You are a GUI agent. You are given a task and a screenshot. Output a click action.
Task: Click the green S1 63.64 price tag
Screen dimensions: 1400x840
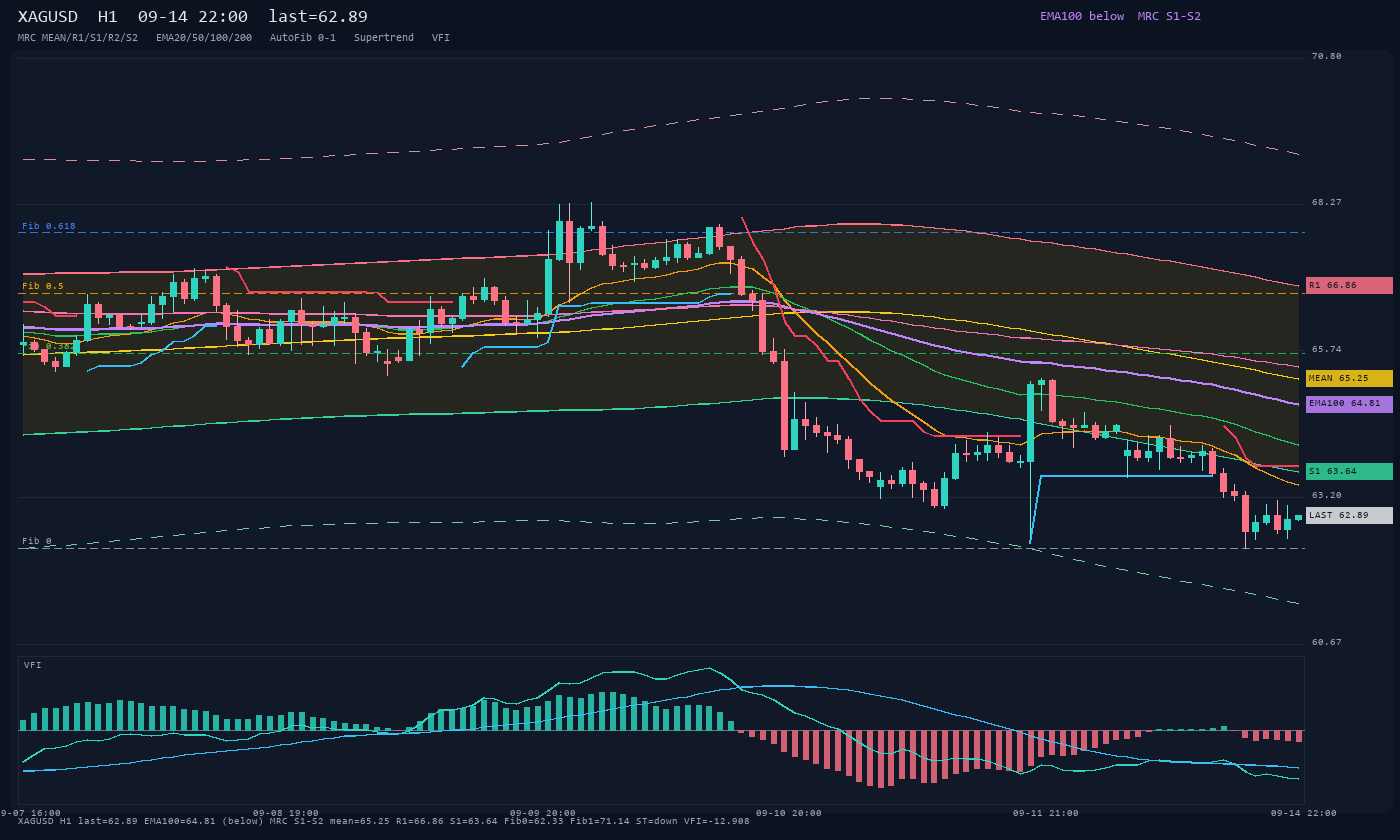tap(1349, 471)
